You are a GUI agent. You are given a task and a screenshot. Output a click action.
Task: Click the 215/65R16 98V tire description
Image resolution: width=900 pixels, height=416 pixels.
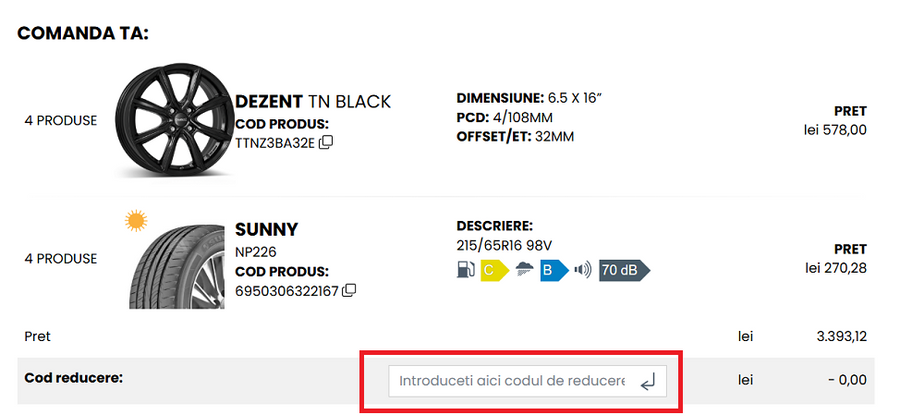[502, 244]
